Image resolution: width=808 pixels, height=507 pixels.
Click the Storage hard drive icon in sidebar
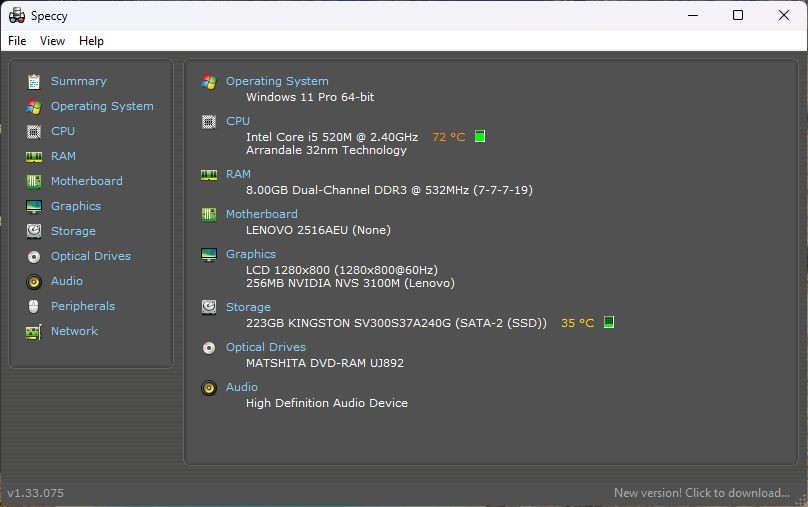coord(34,231)
